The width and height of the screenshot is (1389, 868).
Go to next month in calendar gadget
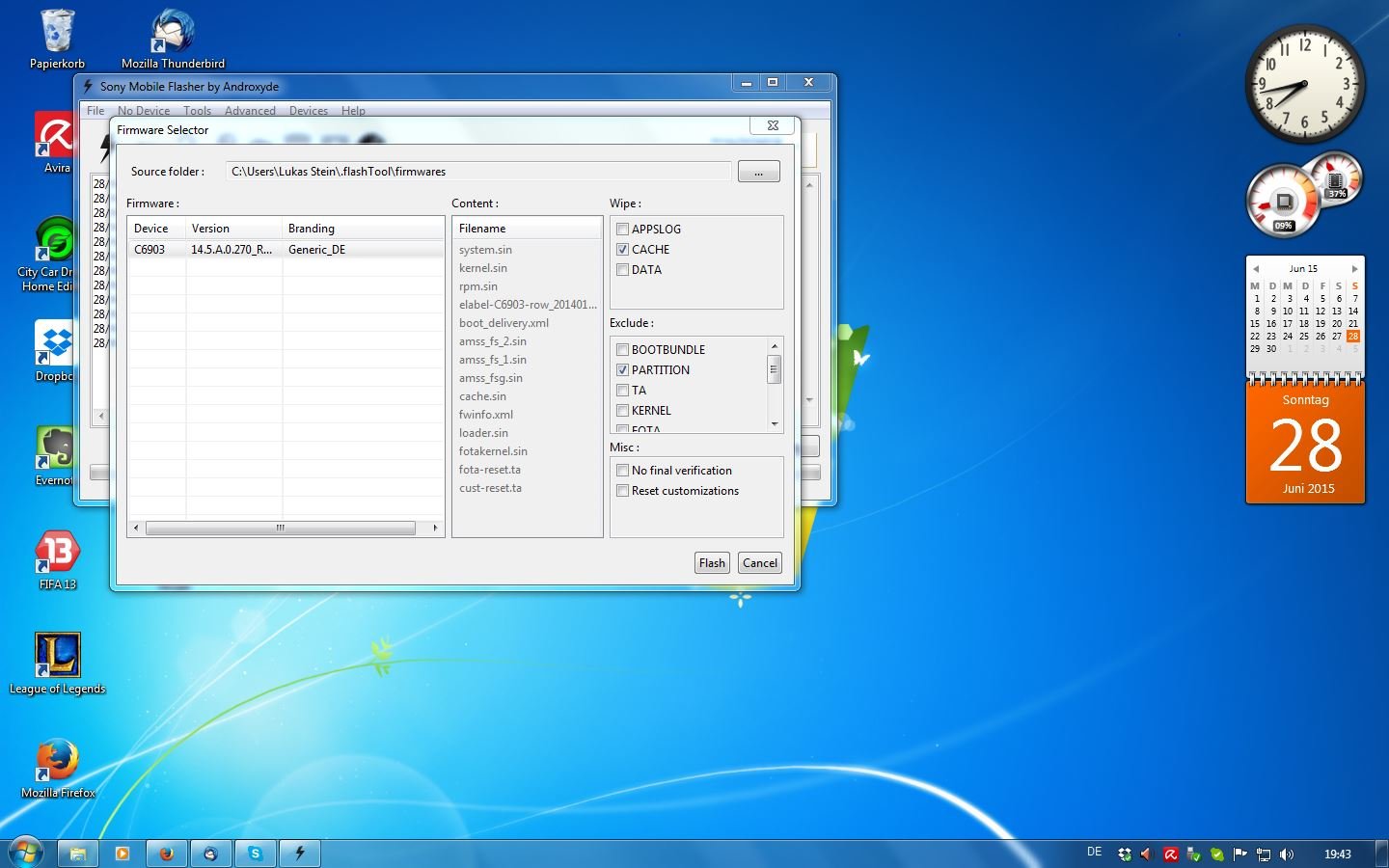click(x=1354, y=269)
